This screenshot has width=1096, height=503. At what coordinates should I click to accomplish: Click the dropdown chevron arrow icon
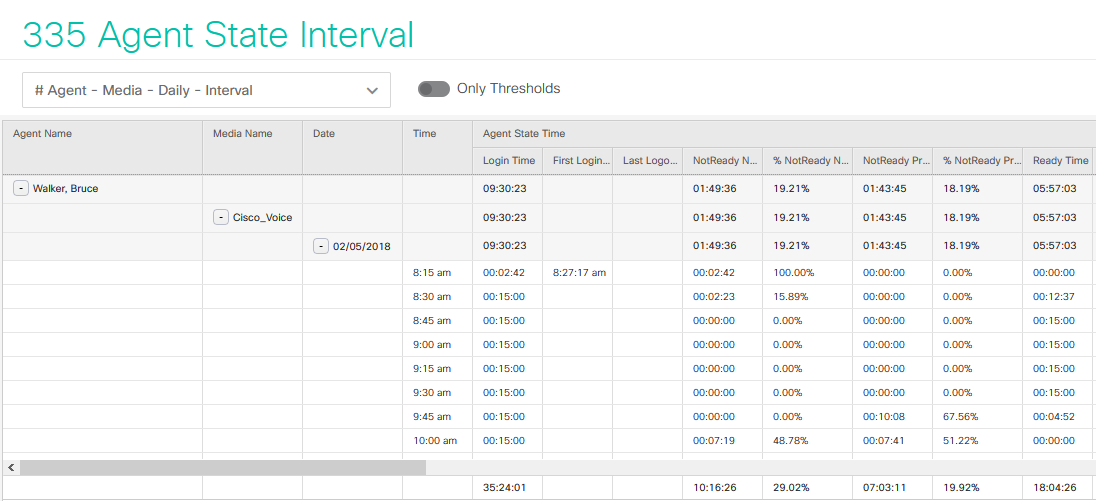pos(373,90)
